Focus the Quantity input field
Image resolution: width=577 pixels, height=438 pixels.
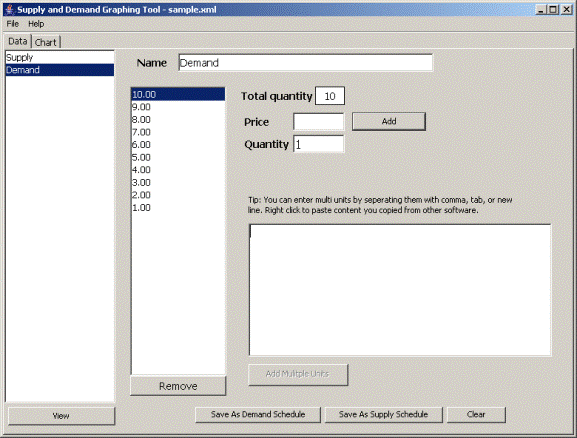tap(319, 144)
